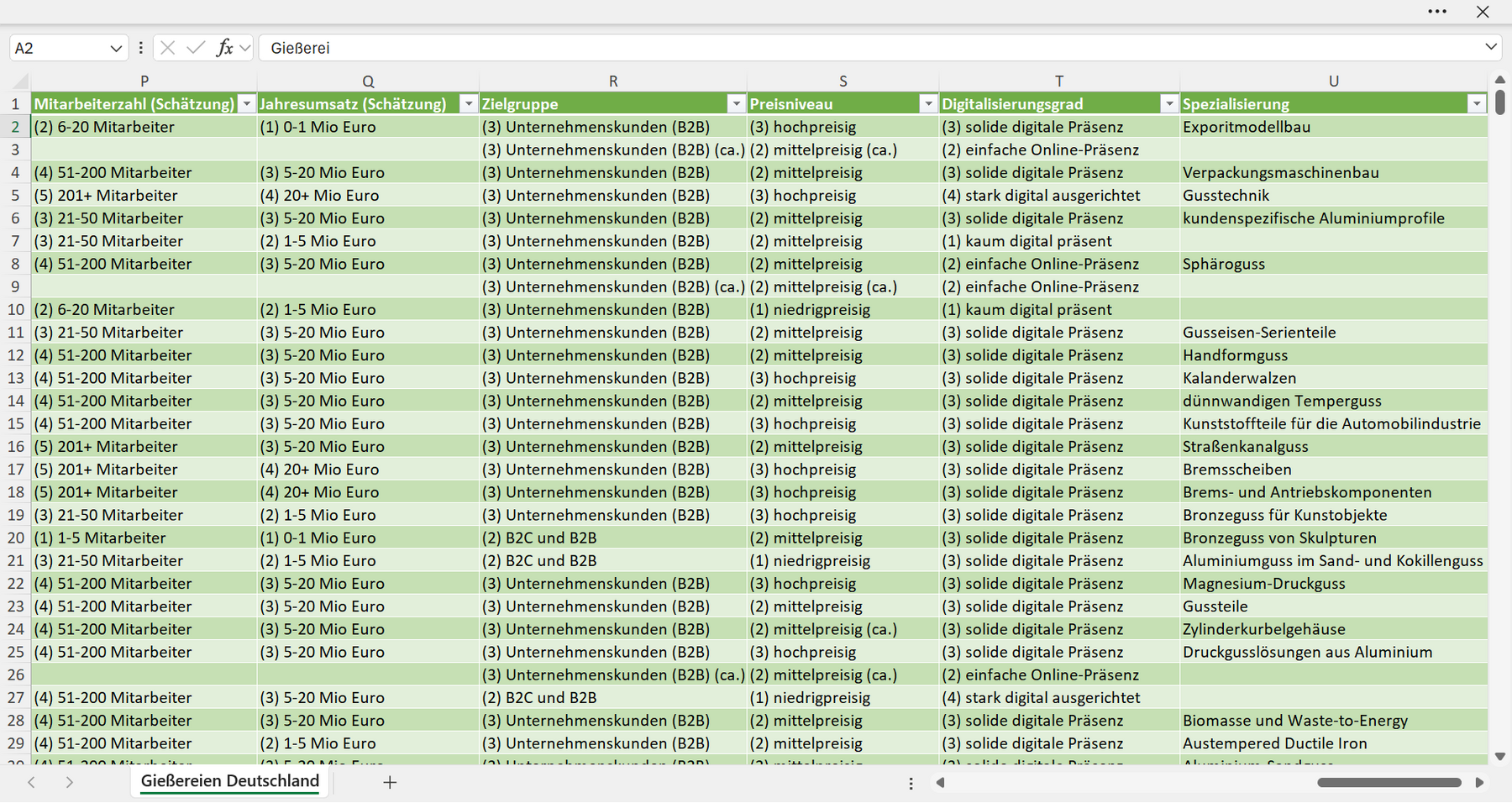Select cell (4) 20+ Mio Euro in row 5
Screen dimensions: 1512x803
[368, 196]
